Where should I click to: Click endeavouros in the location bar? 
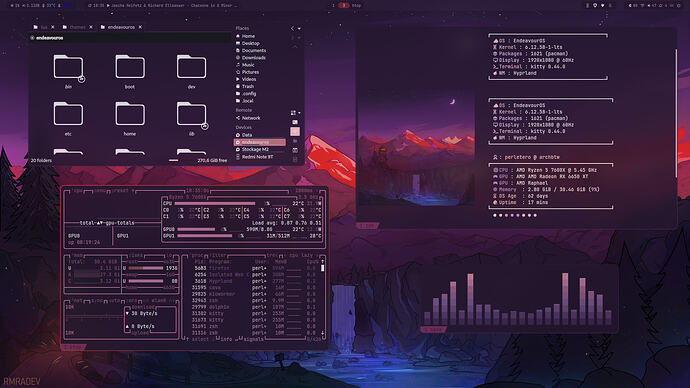[x=49, y=38]
